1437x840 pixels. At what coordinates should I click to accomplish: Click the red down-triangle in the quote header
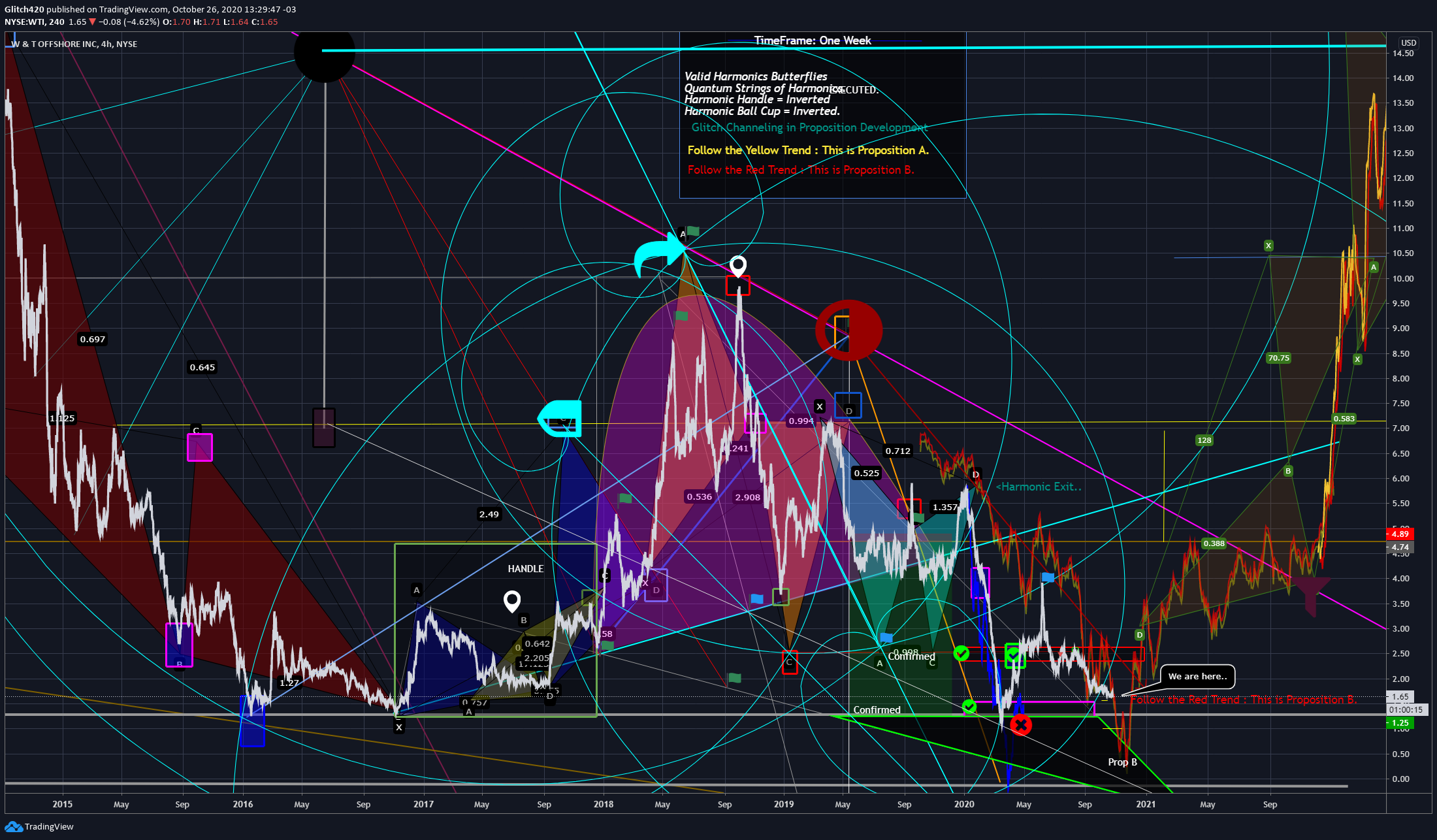point(93,22)
